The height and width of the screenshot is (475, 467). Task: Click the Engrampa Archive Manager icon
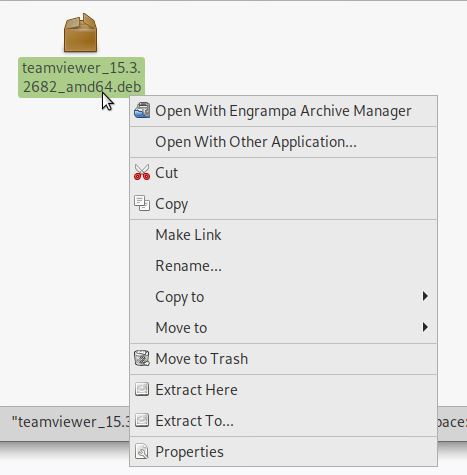click(142, 110)
